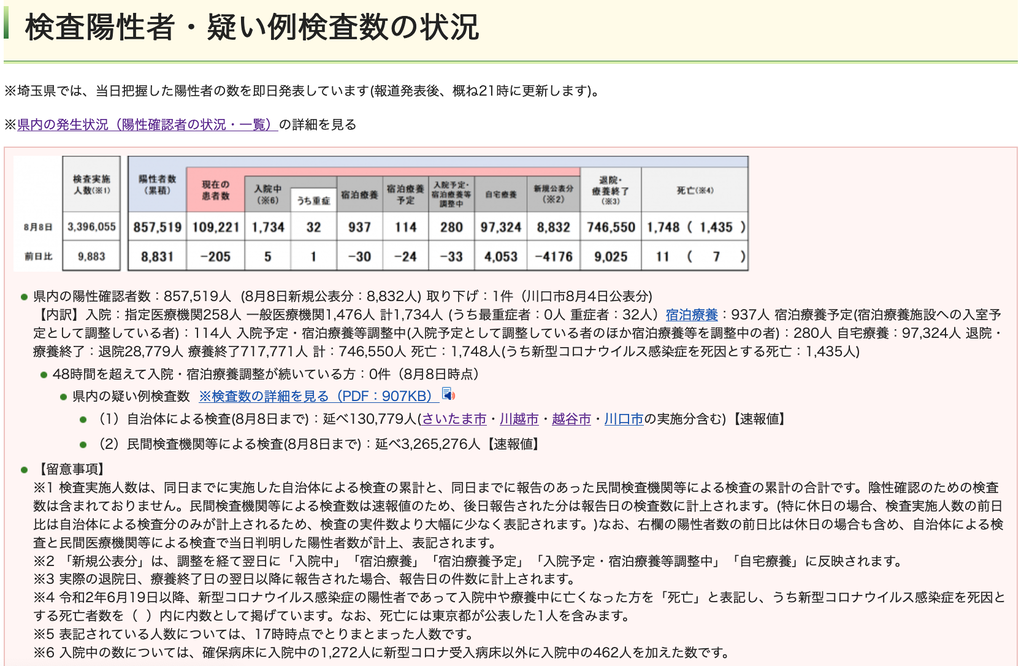
Task: Click the 入院予定・宿泊療養等調整中 header cell
Action: pos(451,194)
